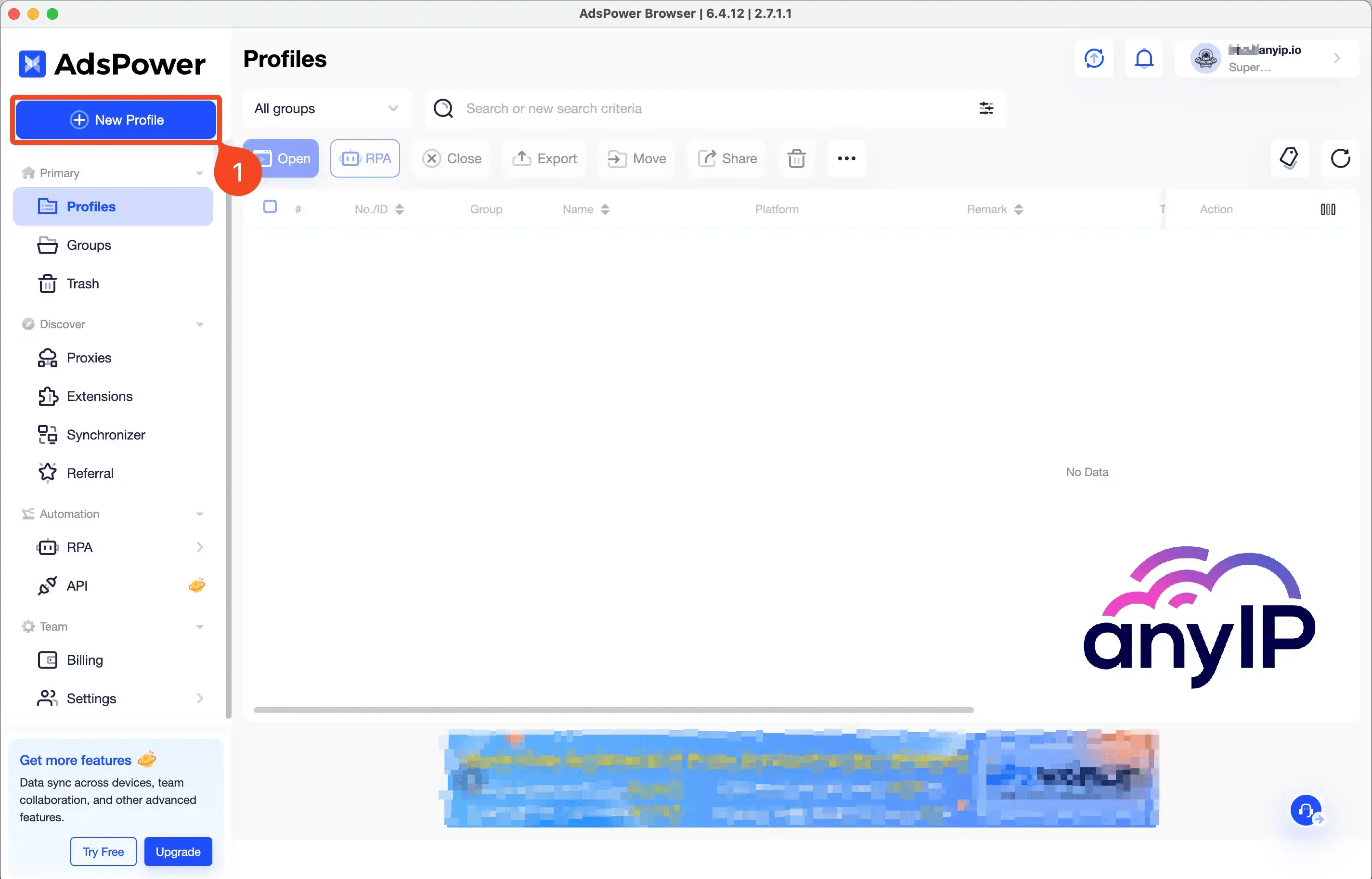Viewport: 1372px width, 879px height.
Task: Toggle the profile checkbox selector
Action: click(x=269, y=207)
